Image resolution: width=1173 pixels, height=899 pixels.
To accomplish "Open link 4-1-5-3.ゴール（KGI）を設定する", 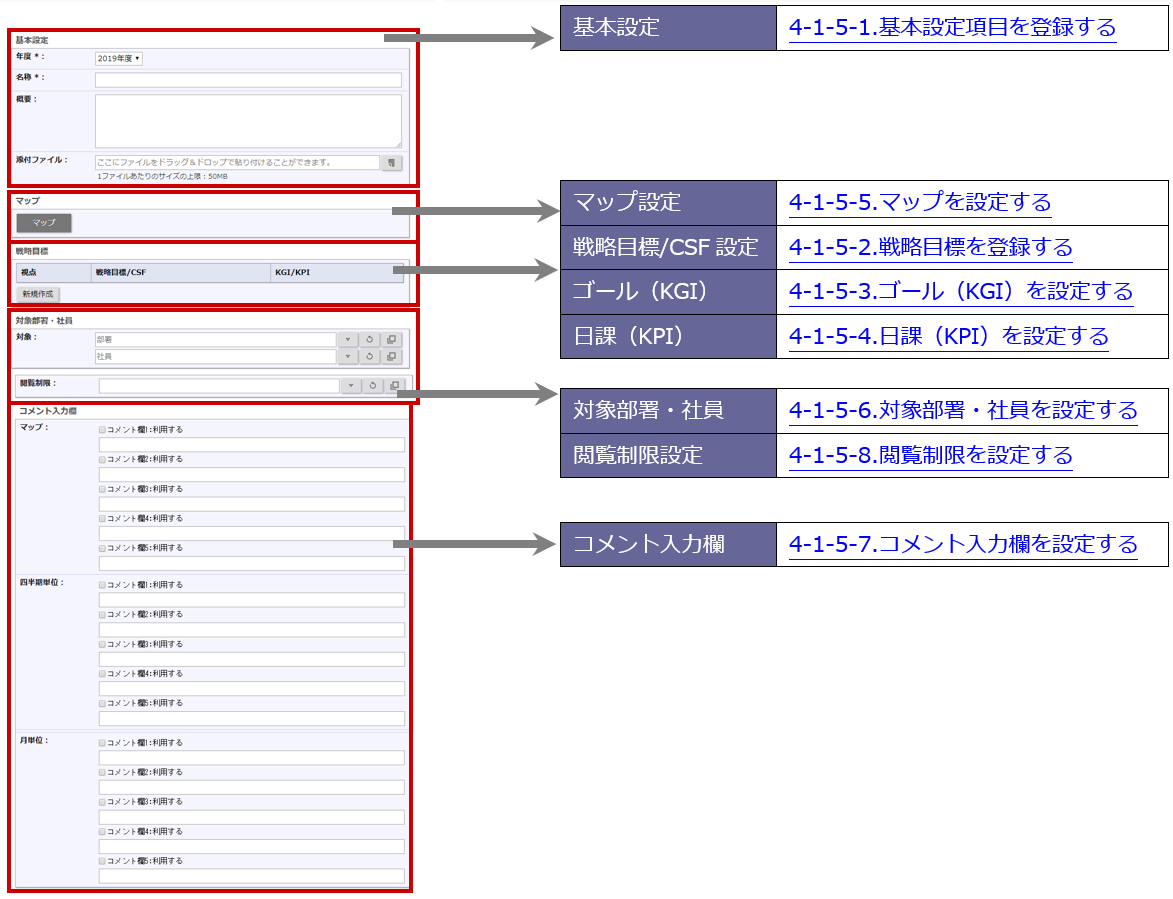I will coord(961,292).
